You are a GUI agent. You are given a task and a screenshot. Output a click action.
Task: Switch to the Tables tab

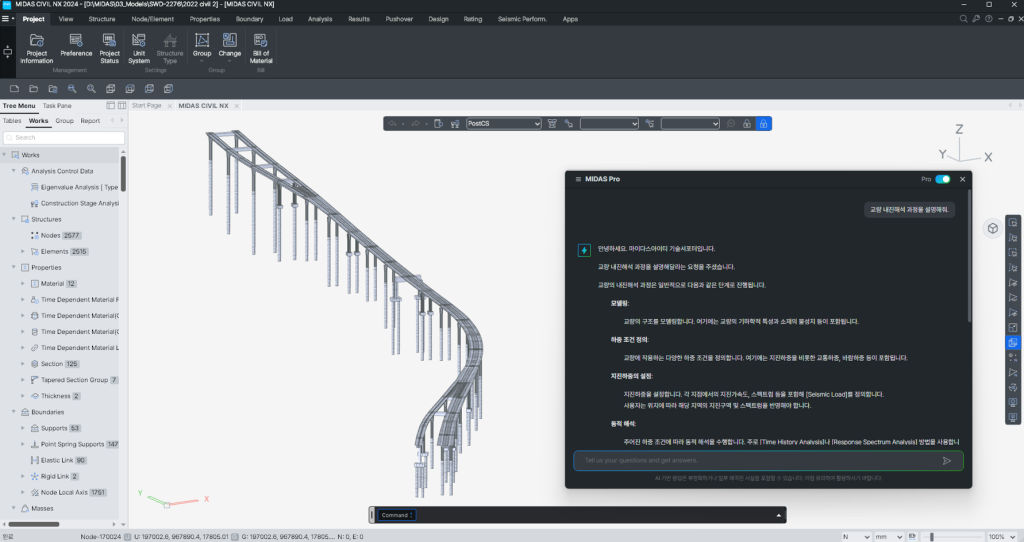pyautogui.click(x=12, y=121)
